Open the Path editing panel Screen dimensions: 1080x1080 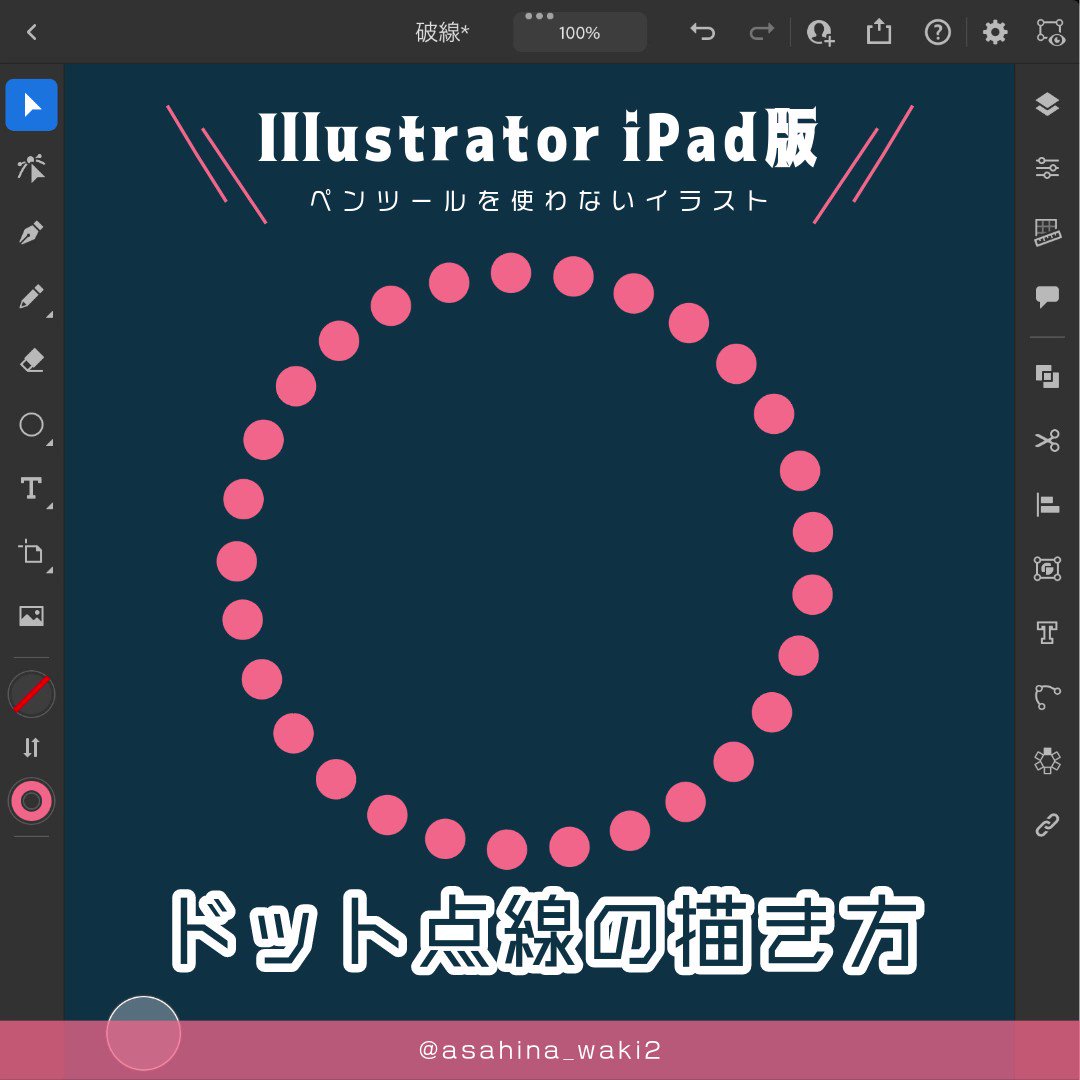[x=1047, y=696]
